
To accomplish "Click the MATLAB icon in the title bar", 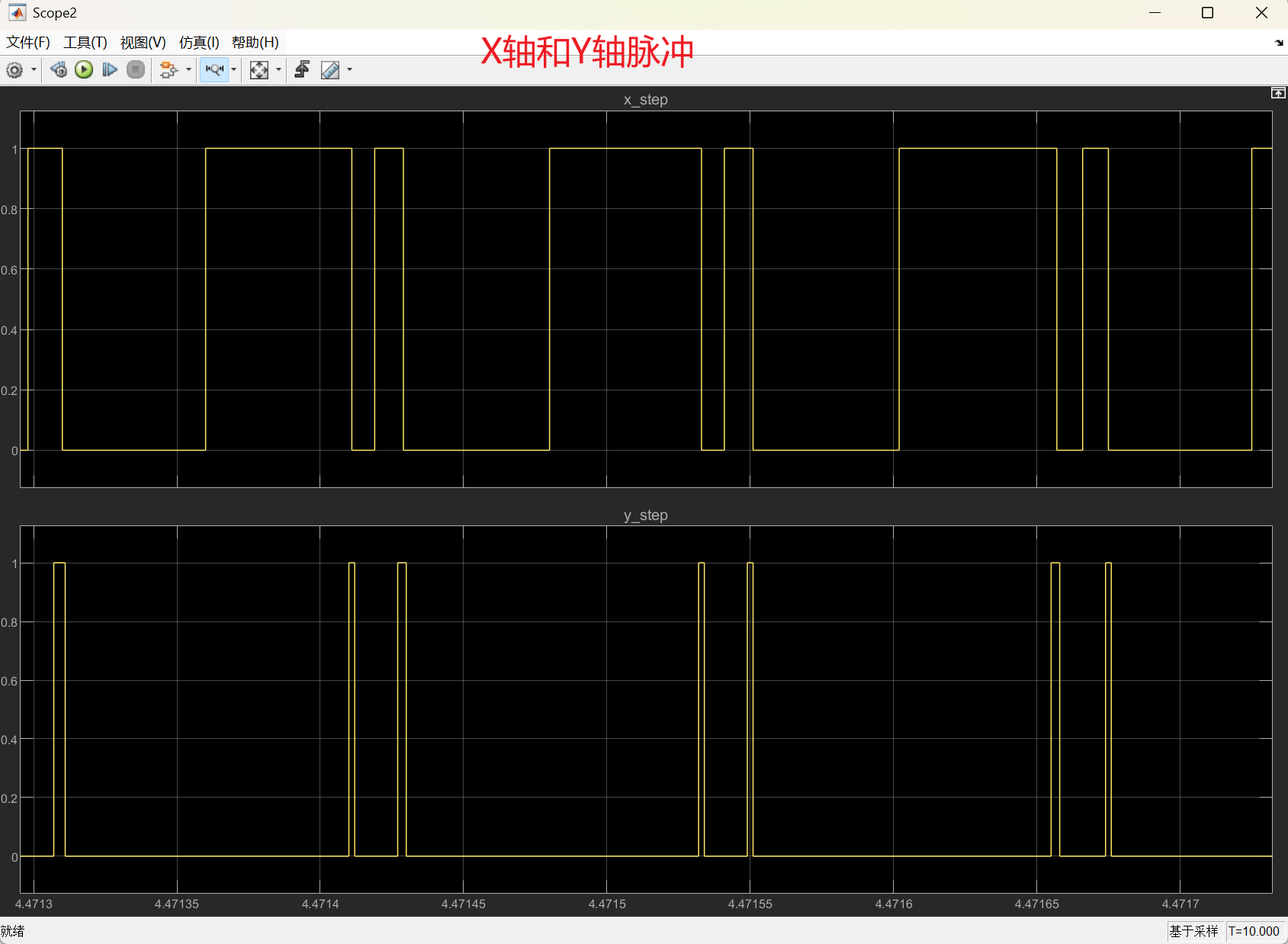I will point(17,13).
